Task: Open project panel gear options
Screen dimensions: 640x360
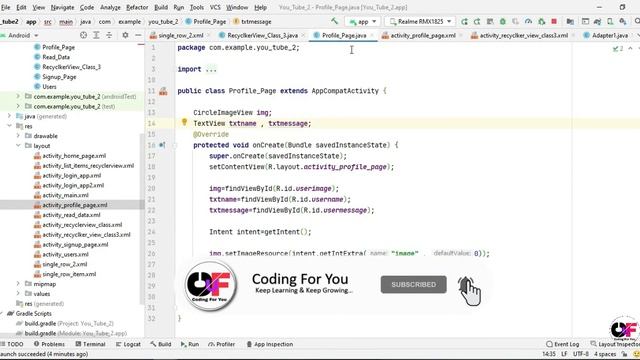Action: 125,36
